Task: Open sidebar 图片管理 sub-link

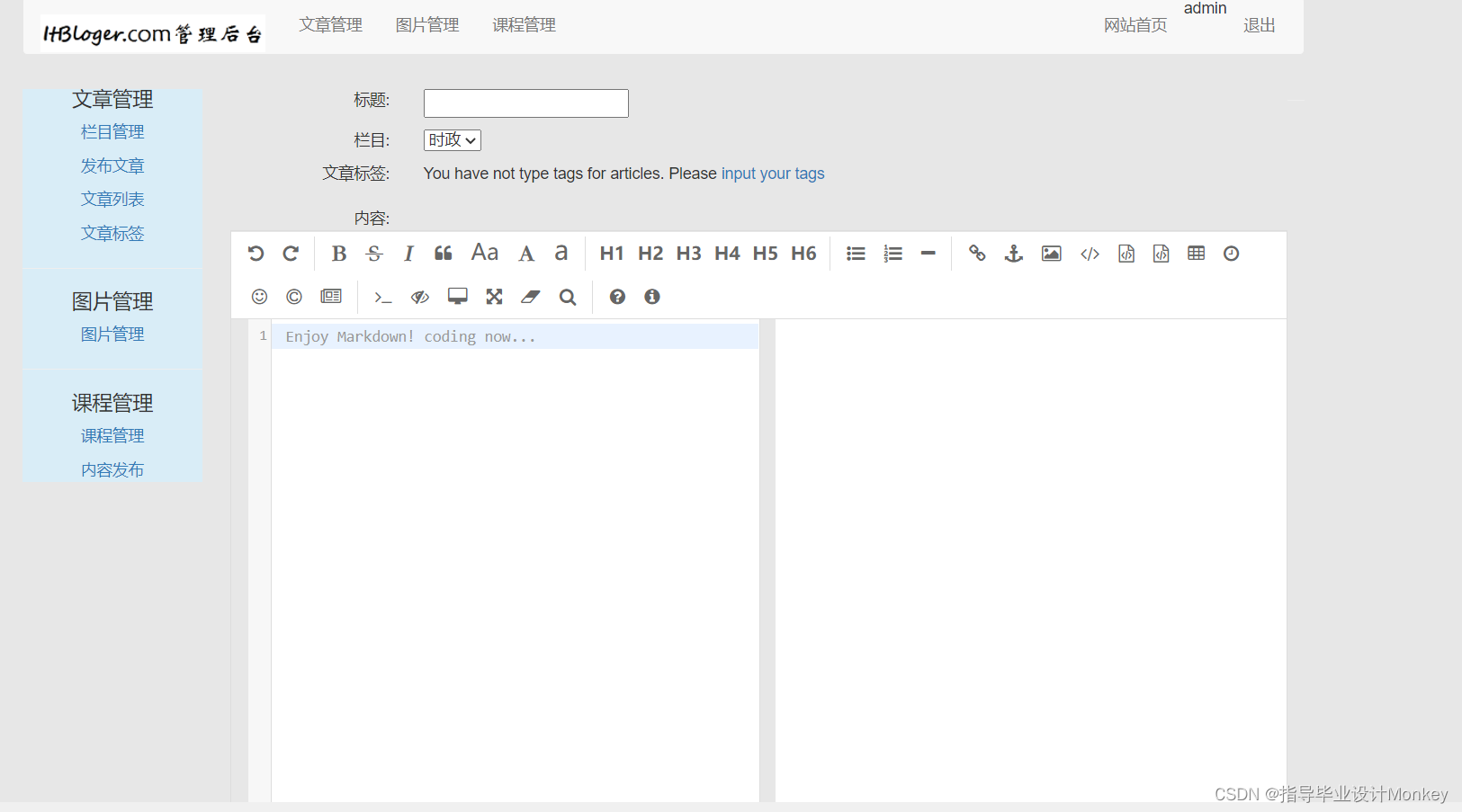Action: coord(112,335)
